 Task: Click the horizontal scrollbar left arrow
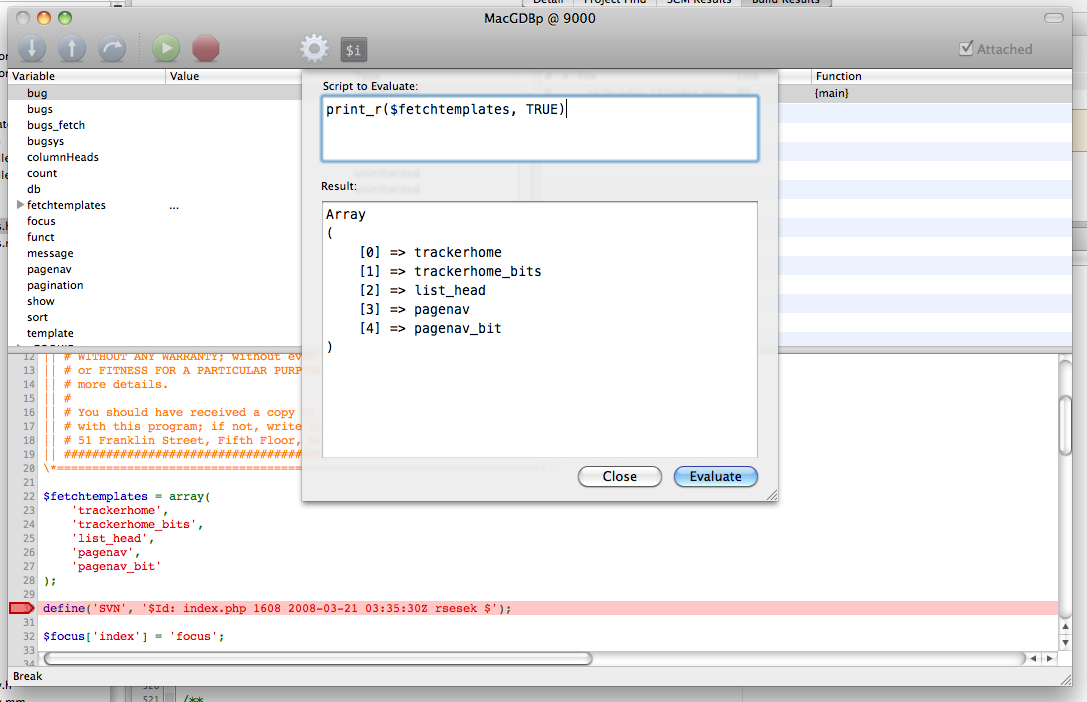click(1034, 658)
